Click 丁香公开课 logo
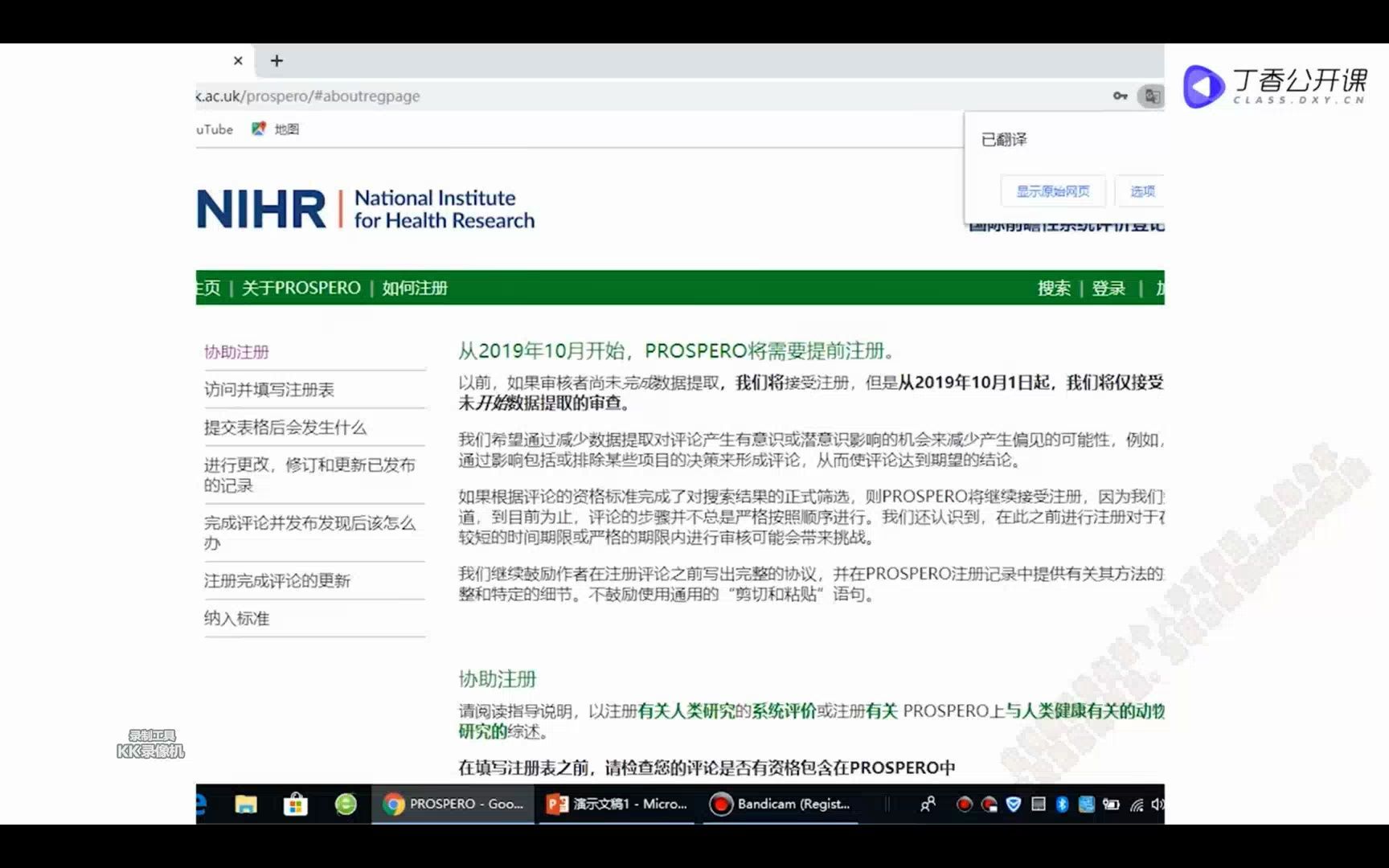Viewport: 1389px width, 868px height. click(1275, 87)
